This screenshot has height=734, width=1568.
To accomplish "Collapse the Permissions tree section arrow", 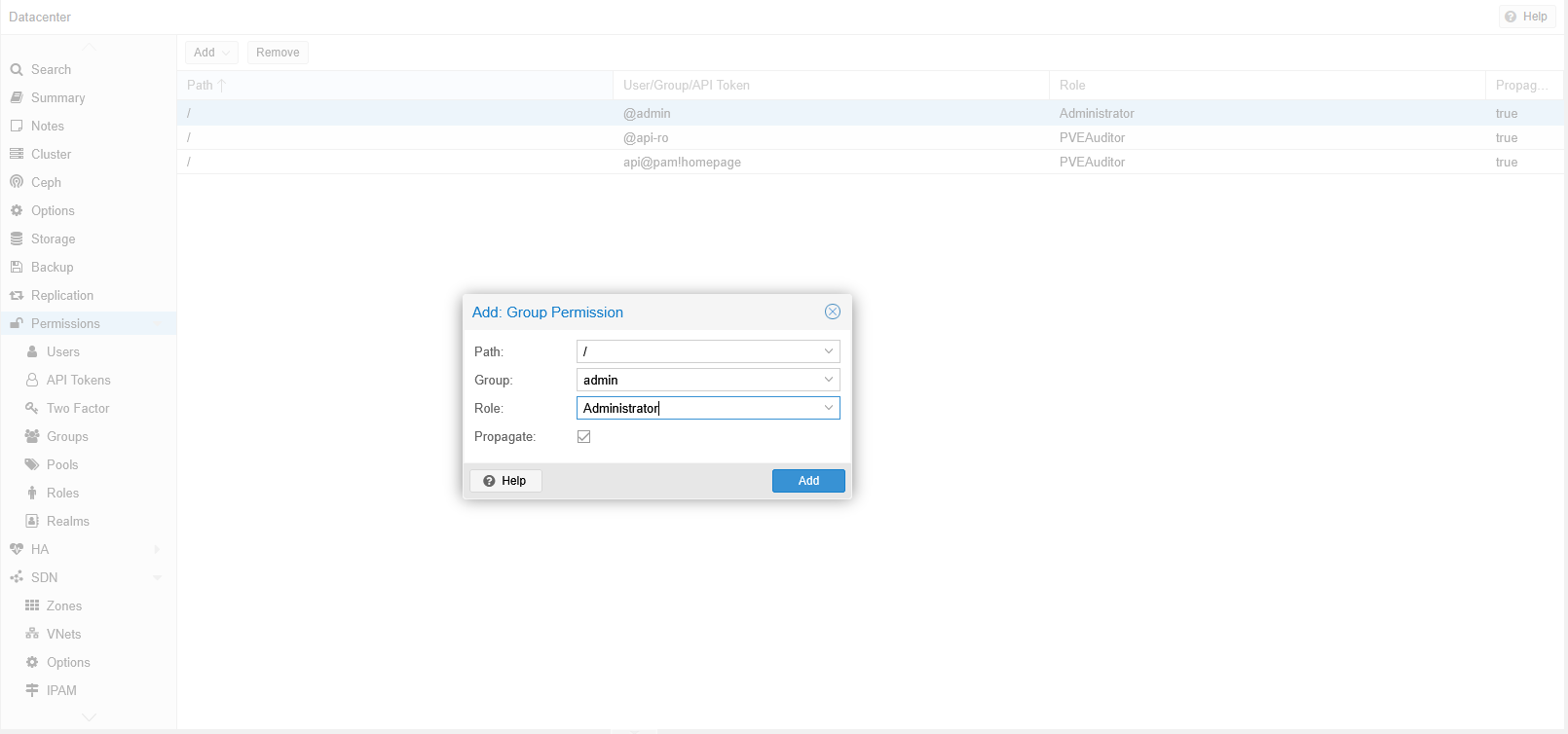I will pyautogui.click(x=158, y=324).
